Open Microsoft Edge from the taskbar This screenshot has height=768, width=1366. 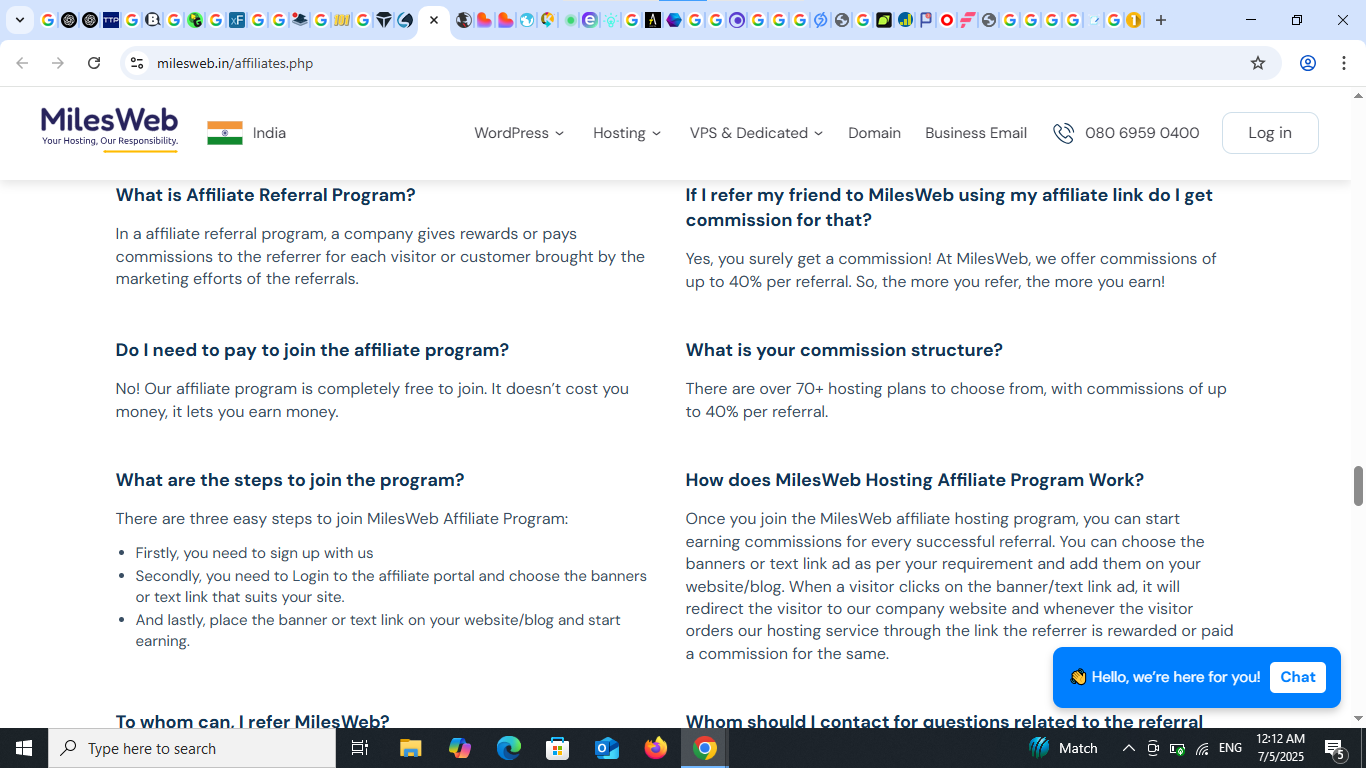coord(509,748)
